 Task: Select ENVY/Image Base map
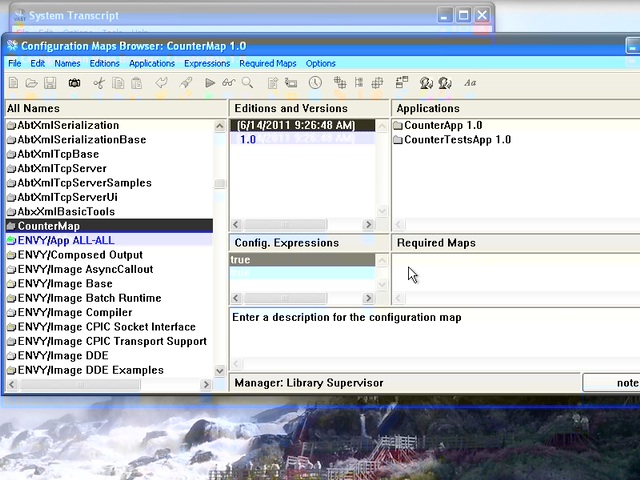click(109, 283)
